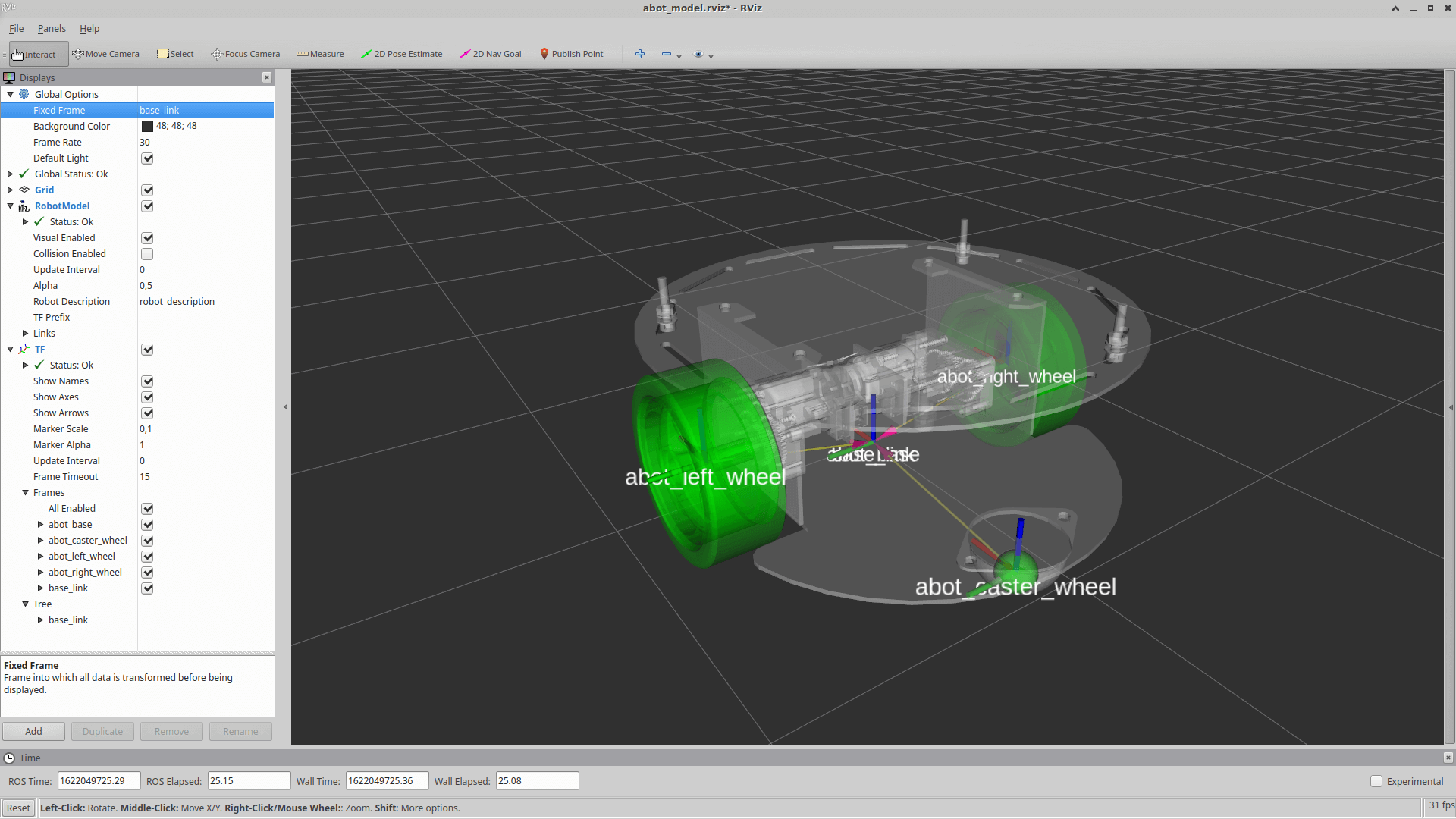Open the Panels menu
Viewport: 1456px width, 819px height.
[51, 28]
